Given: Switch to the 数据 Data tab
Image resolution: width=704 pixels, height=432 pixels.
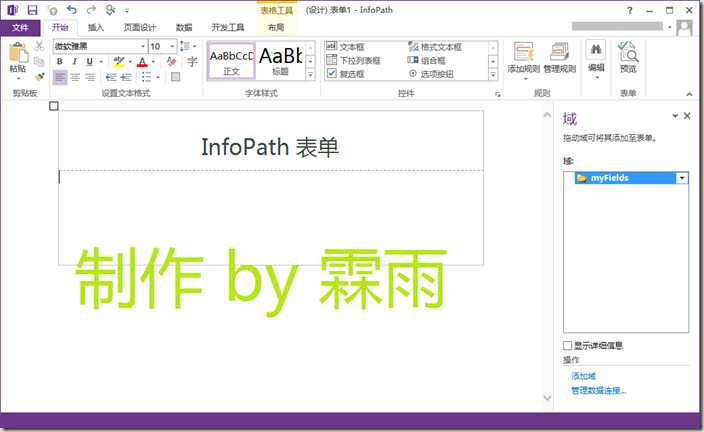Looking at the screenshot, I should click(184, 27).
